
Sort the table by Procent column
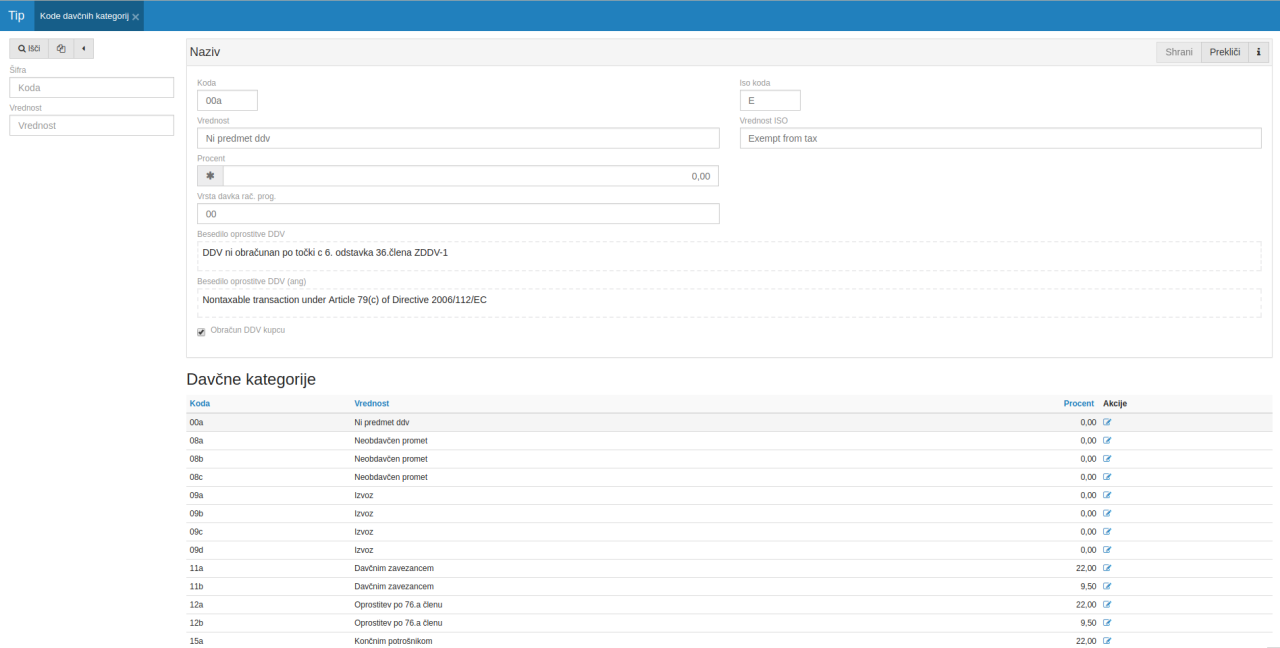(1078, 404)
